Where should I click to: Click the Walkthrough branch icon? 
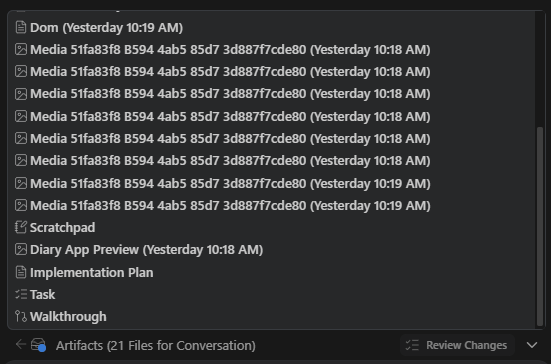click(21, 317)
